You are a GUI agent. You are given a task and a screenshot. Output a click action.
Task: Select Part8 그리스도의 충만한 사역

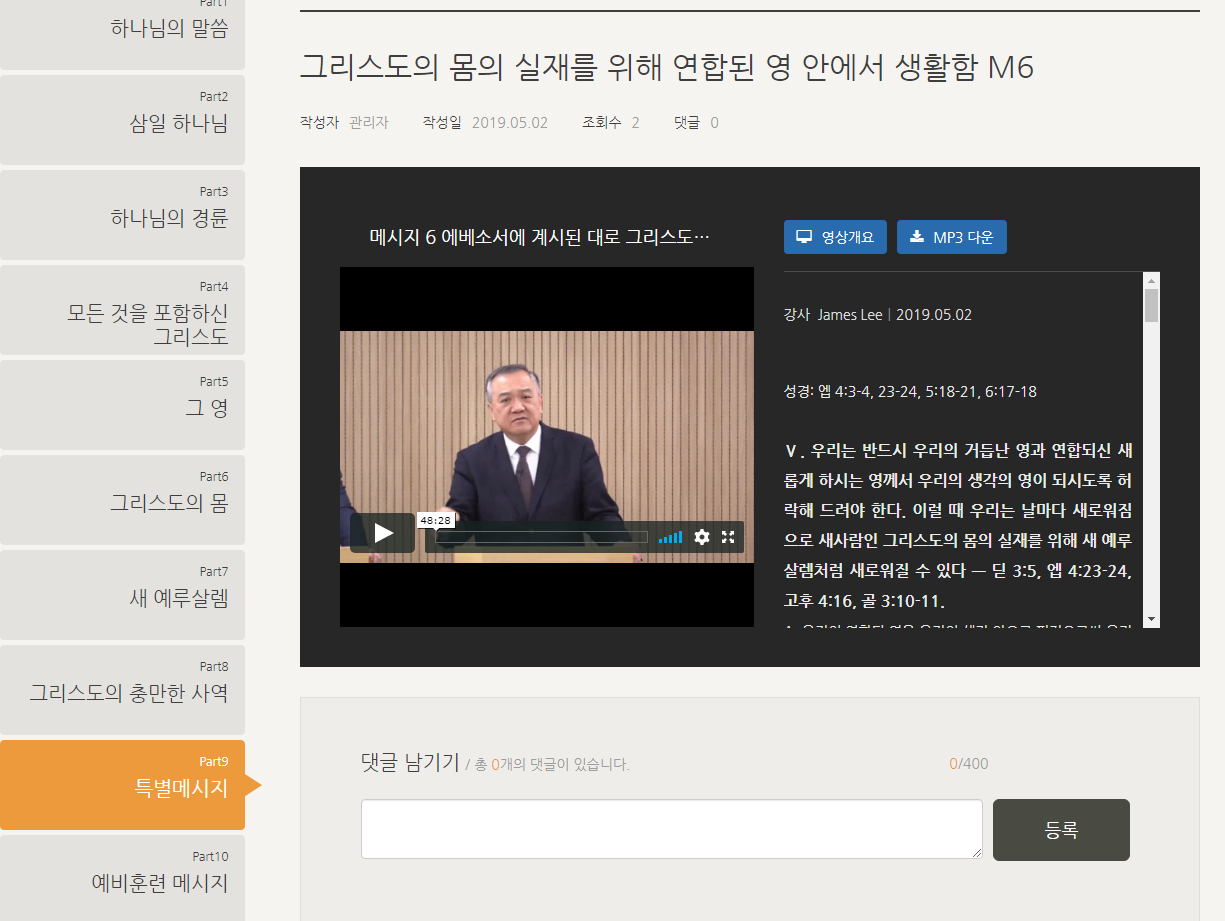[122, 689]
